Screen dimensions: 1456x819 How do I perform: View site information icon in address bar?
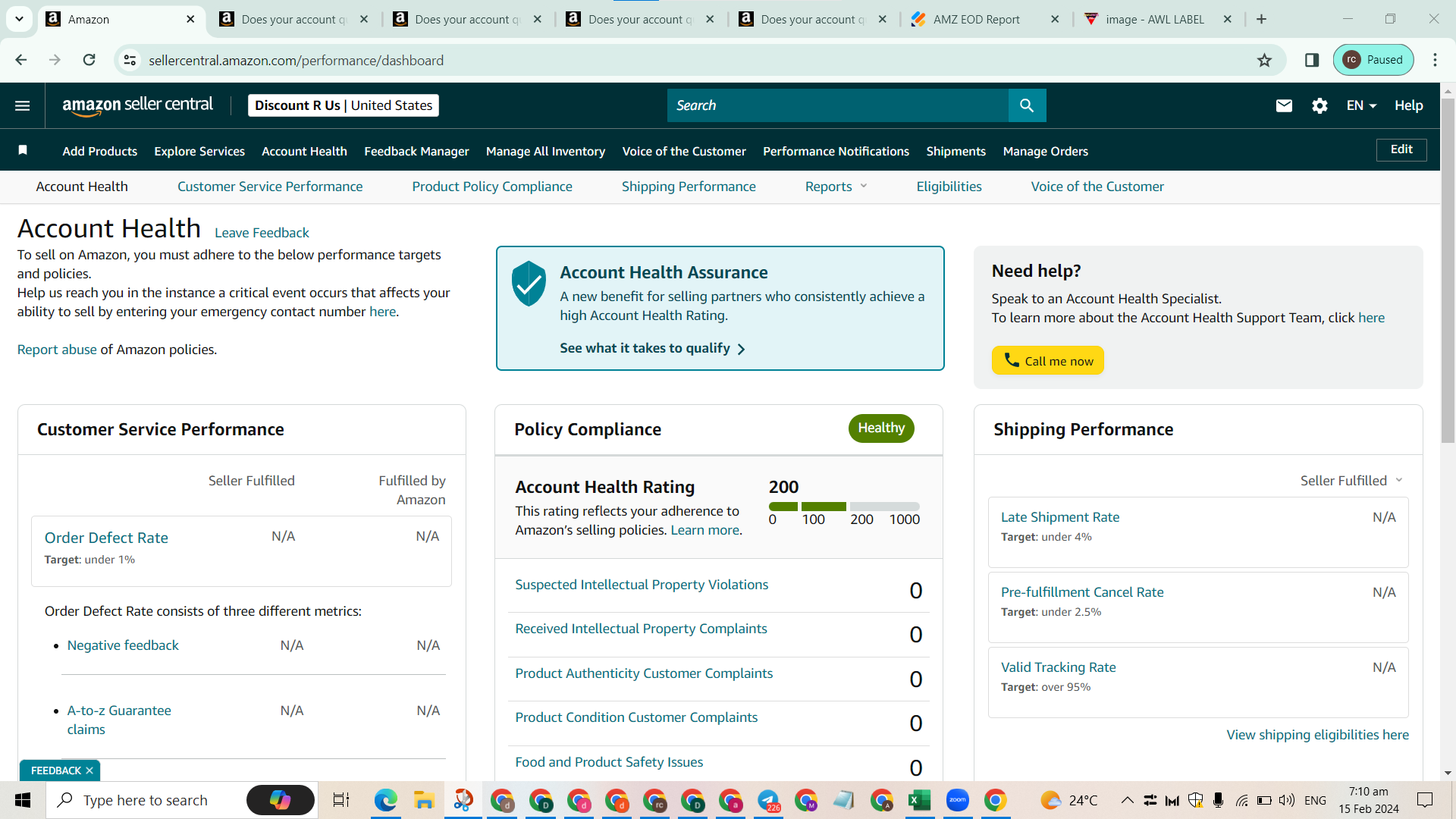point(130,60)
